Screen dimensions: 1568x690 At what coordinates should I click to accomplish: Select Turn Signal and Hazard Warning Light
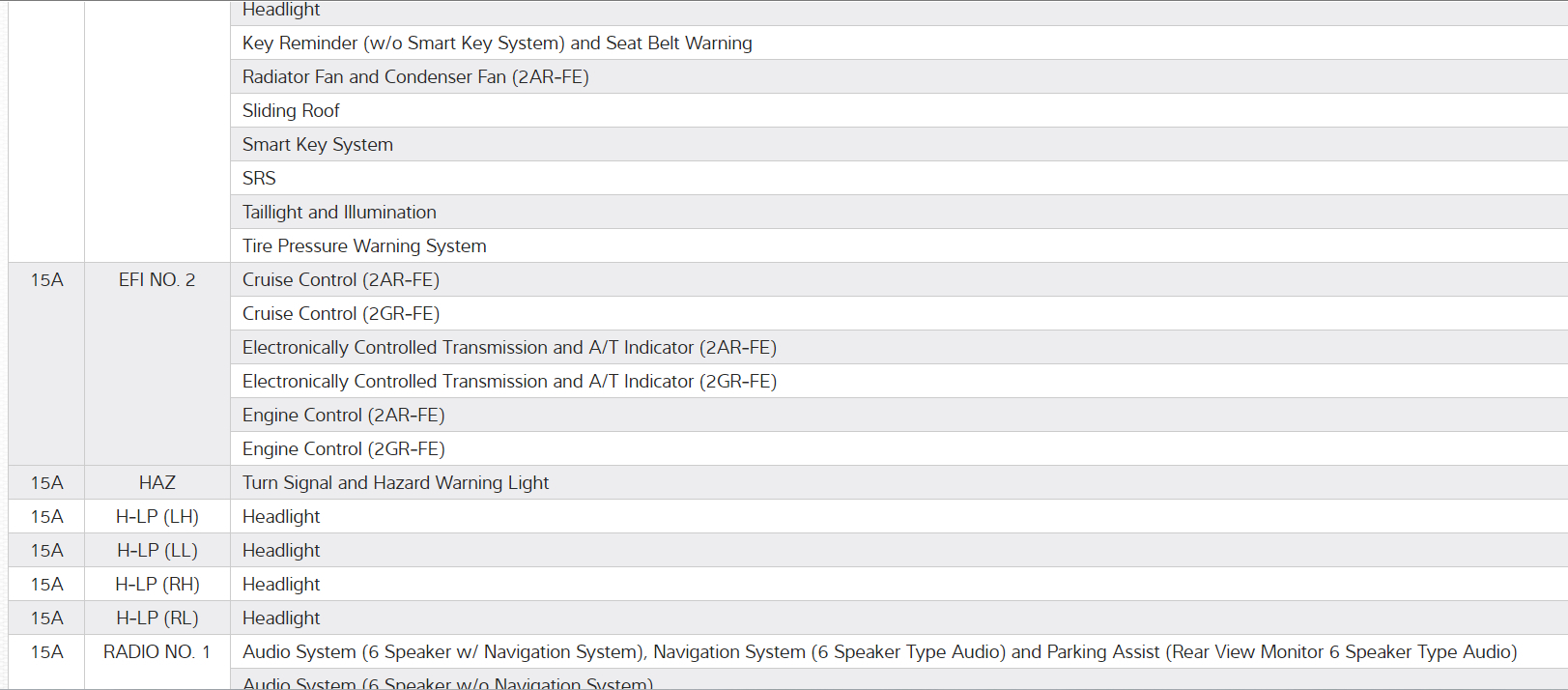tap(395, 483)
